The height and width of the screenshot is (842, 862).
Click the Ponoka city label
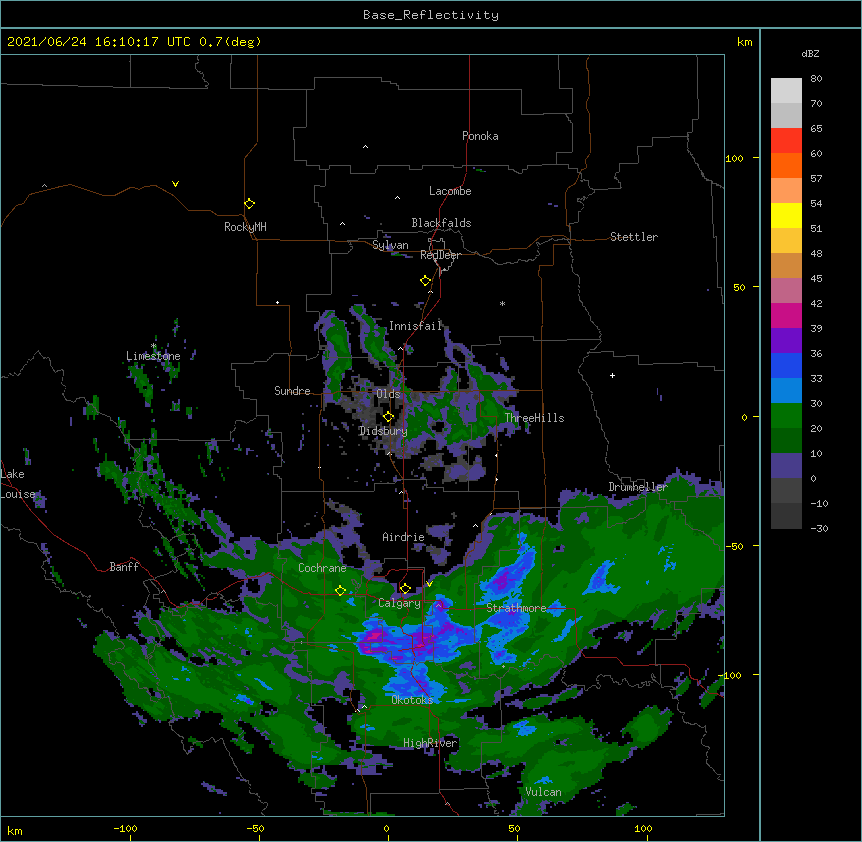coord(480,136)
